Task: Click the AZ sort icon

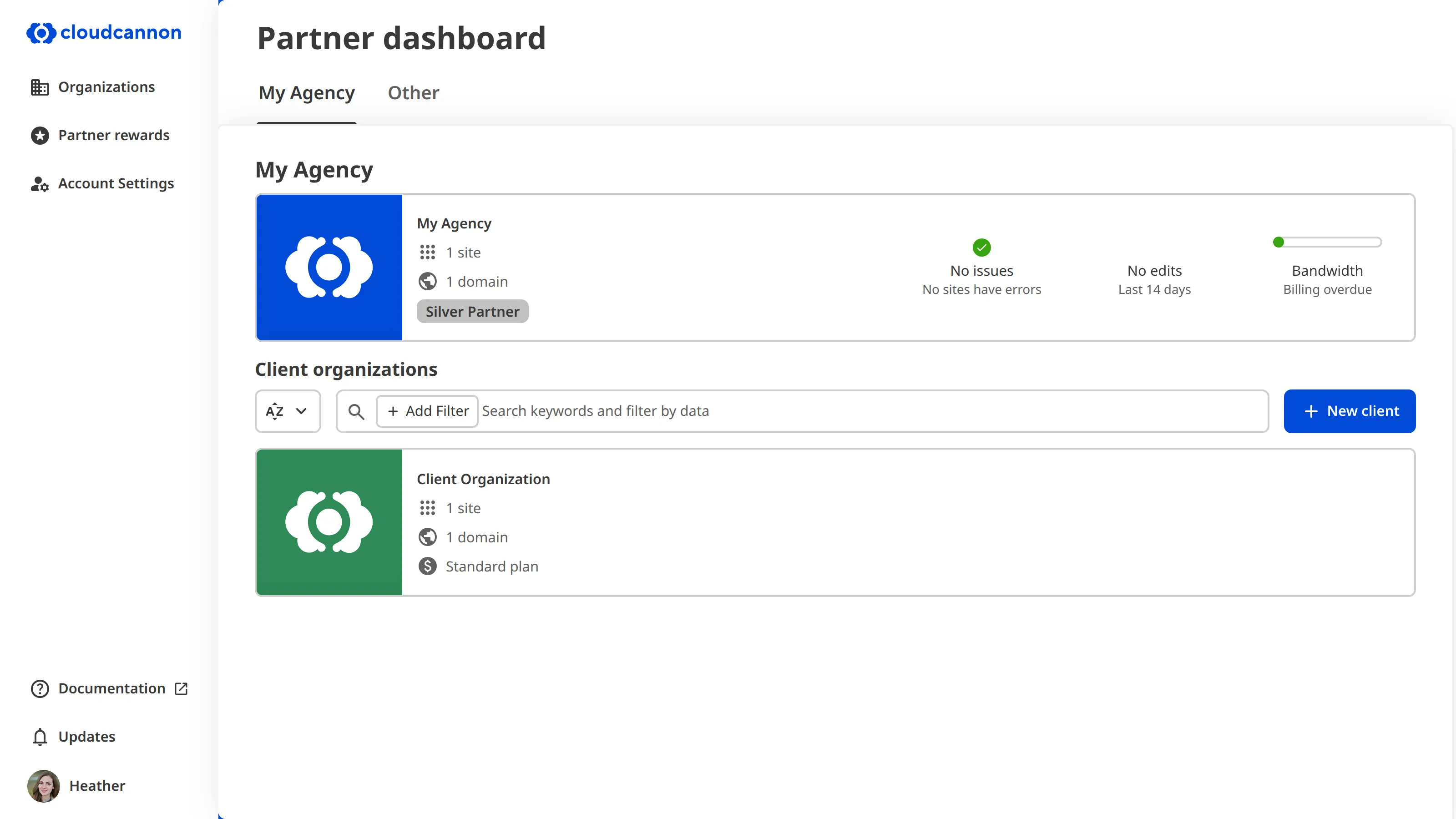Action: click(275, 411)
